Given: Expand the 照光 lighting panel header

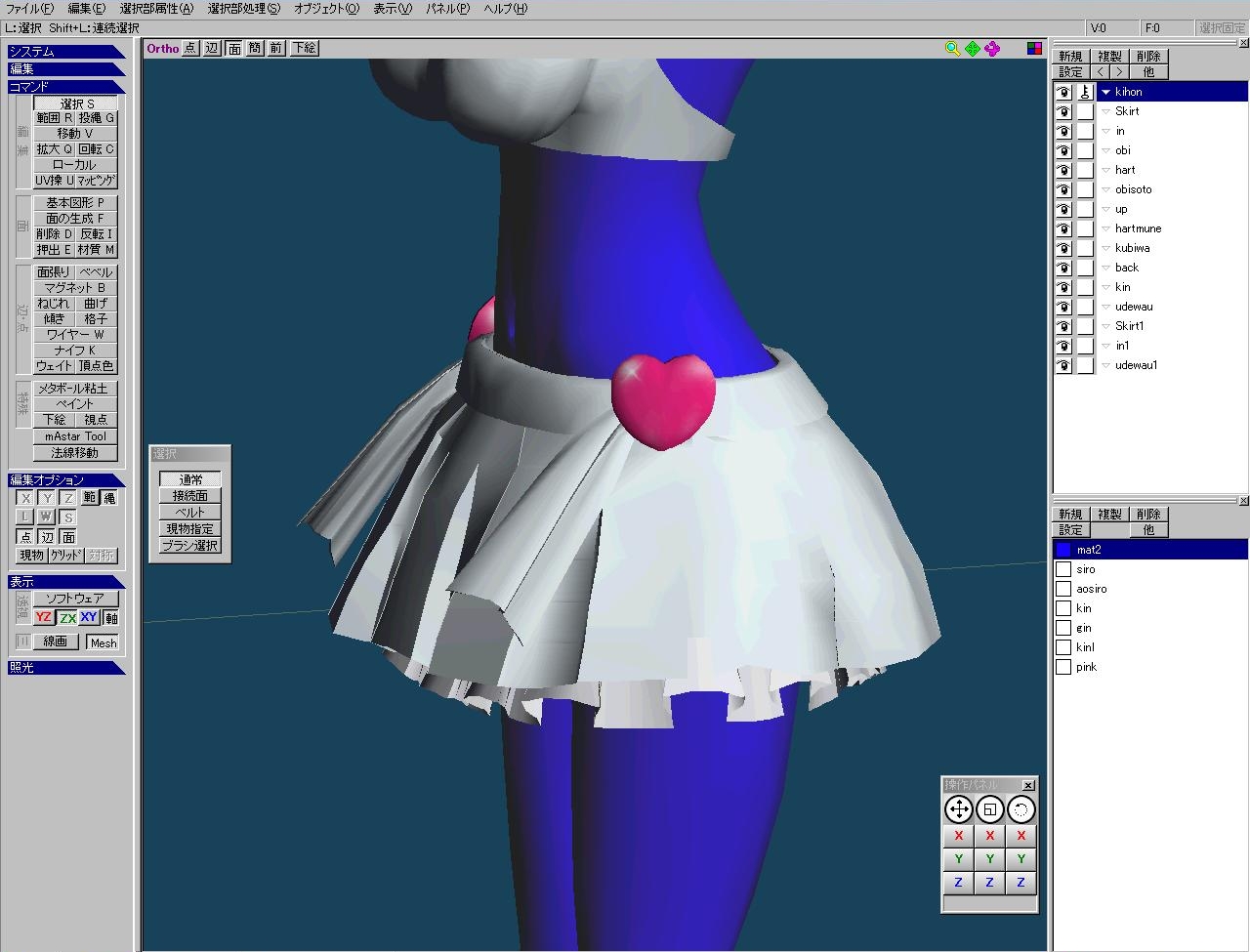Looking at the screenshot, I should 66,668.
